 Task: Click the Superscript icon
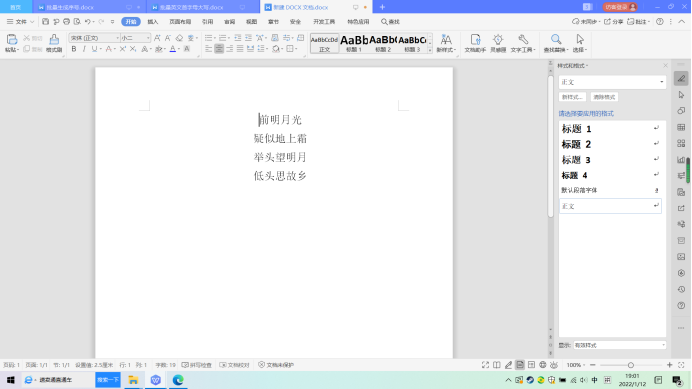tap(123, 49)
